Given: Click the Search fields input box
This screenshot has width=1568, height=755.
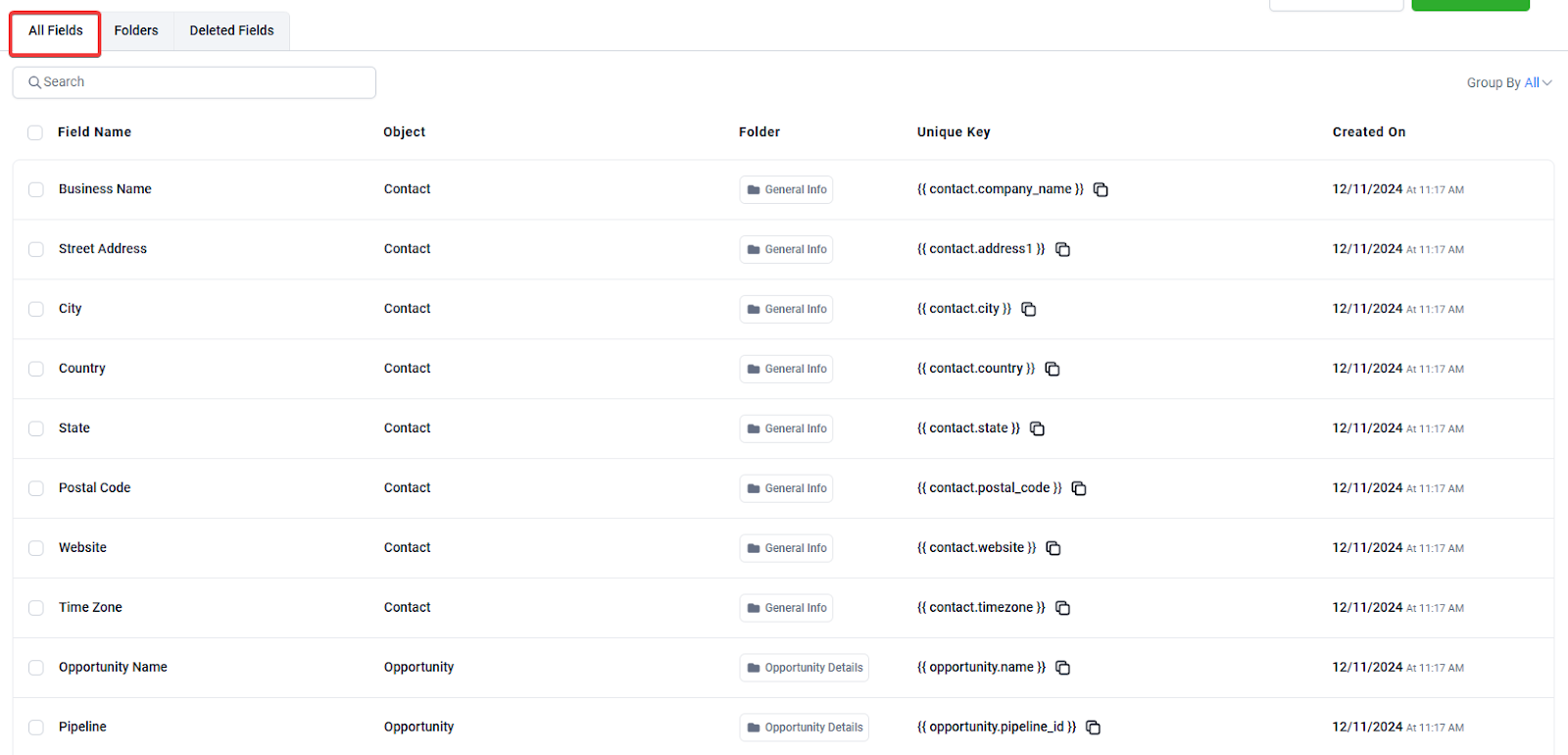Looking at the screenshot, I should [194, 82].
